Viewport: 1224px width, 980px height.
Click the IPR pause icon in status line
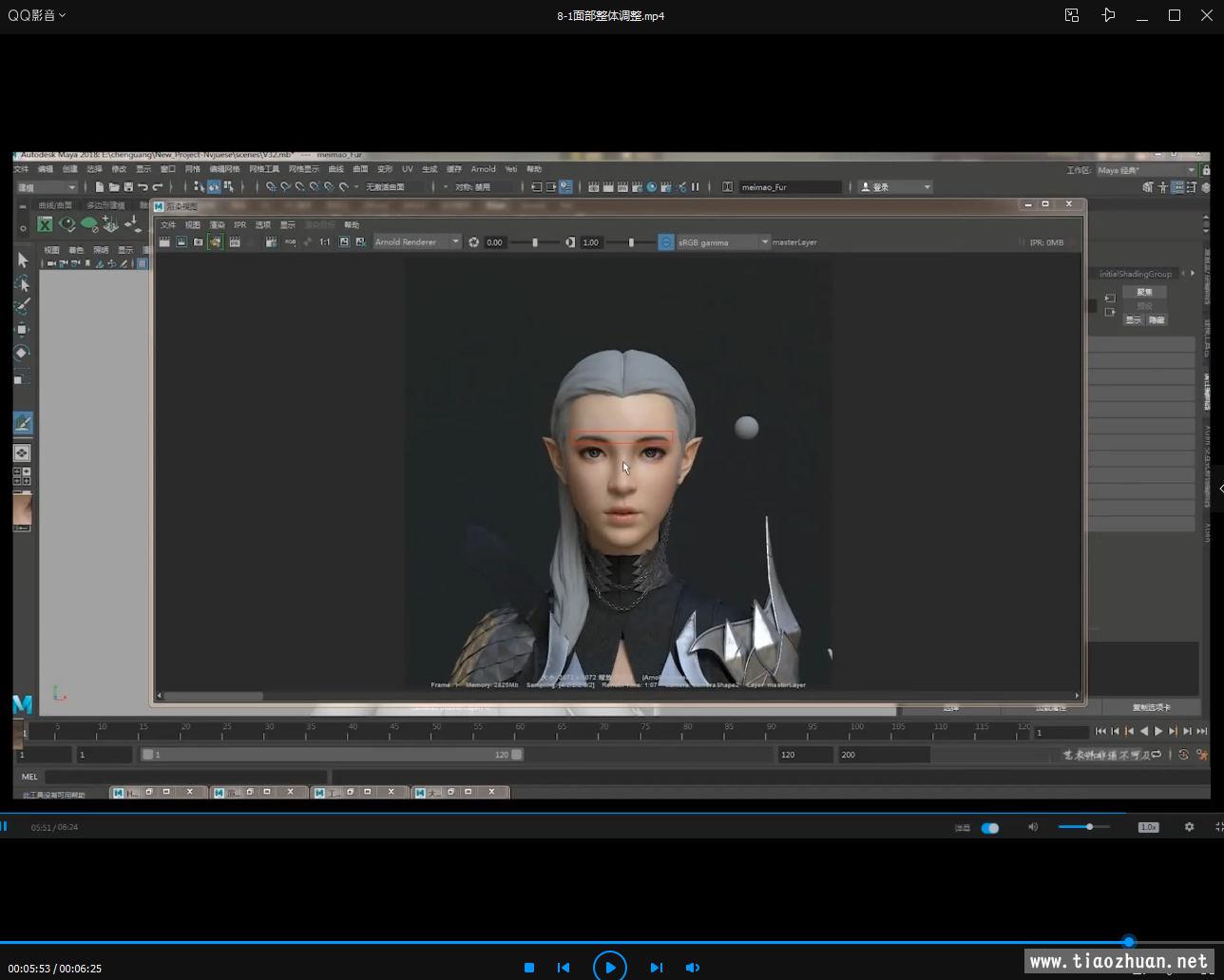(696, 187)
